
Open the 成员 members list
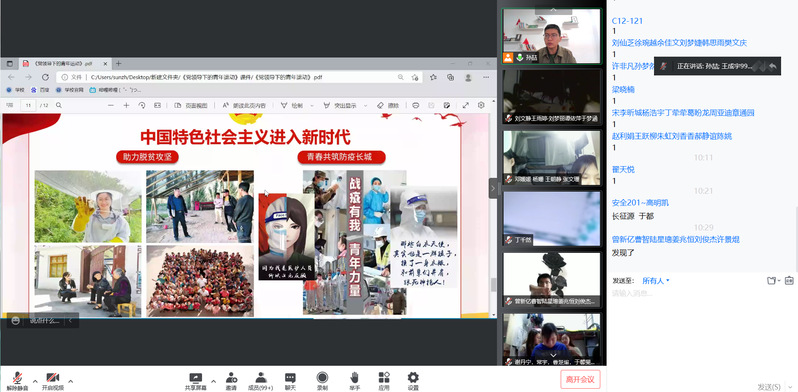[x=261, y=381]
